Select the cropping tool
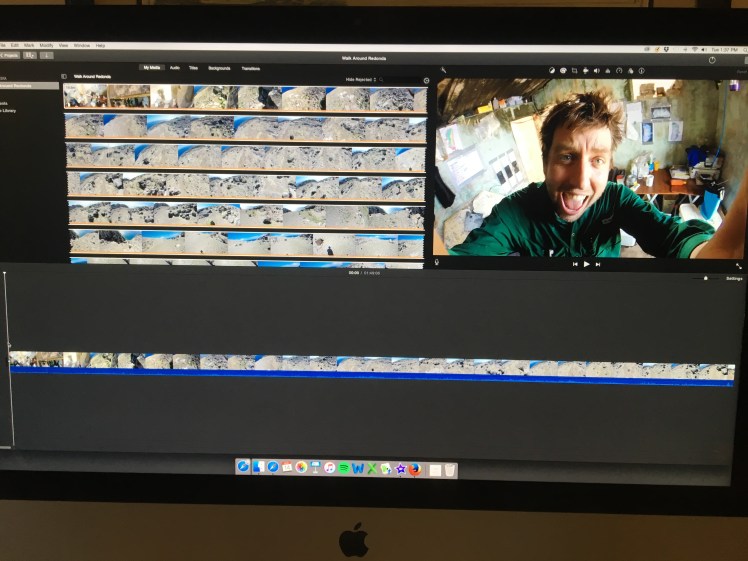The width and height of the screenshot is (748, 561). pyautogui.click(x=575, y=70)
